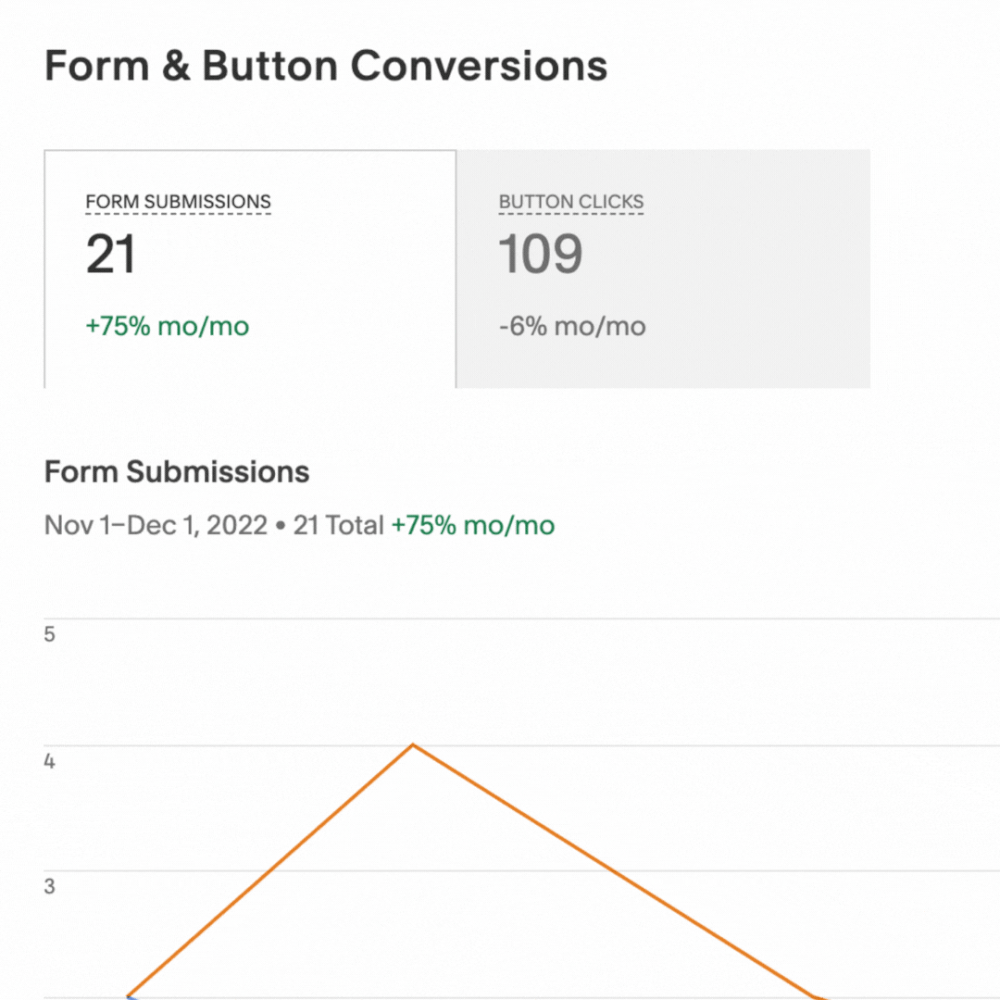Image resolution: width=1000 pixels, height=1000 pixels.
Task: Click the 21 Total label under the chart title
Action: coord(337,525)
